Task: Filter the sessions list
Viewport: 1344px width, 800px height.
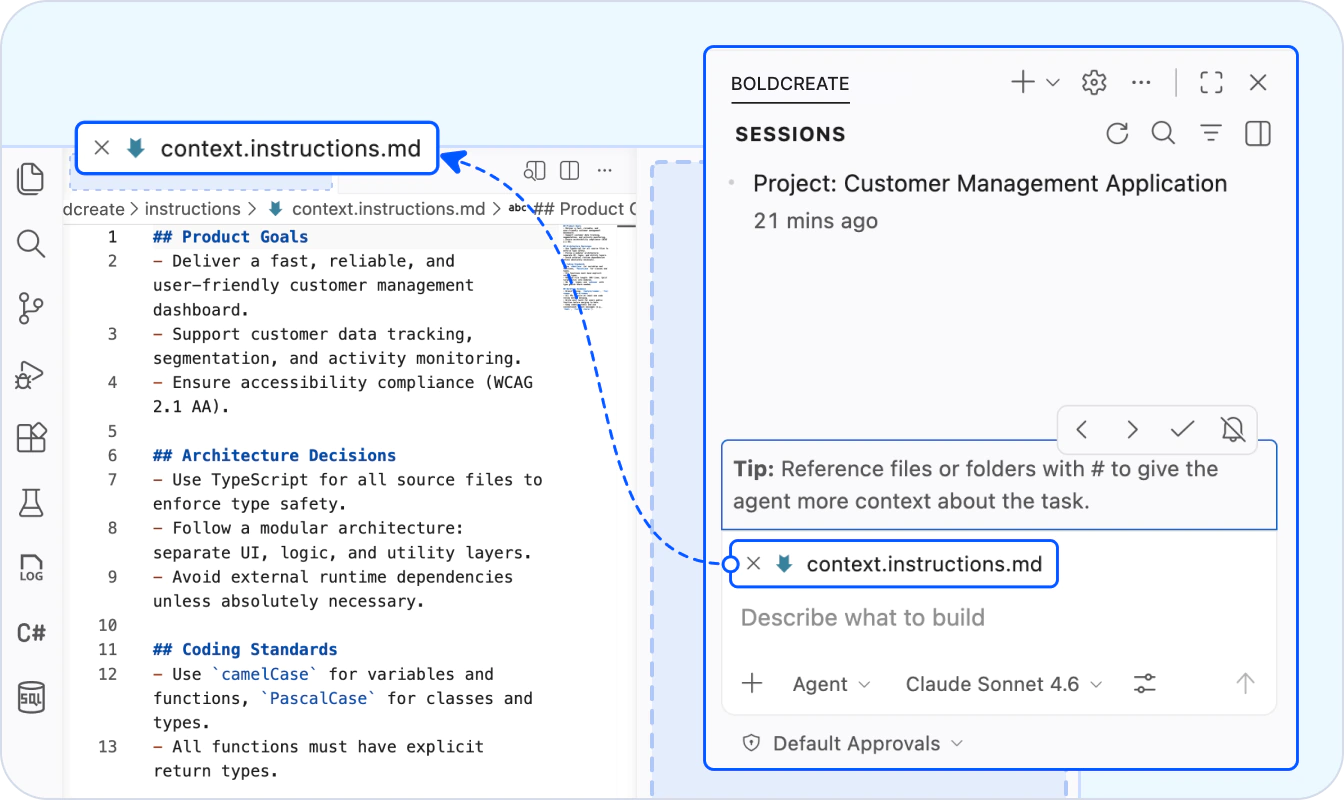Action: tap(1211, 133)
